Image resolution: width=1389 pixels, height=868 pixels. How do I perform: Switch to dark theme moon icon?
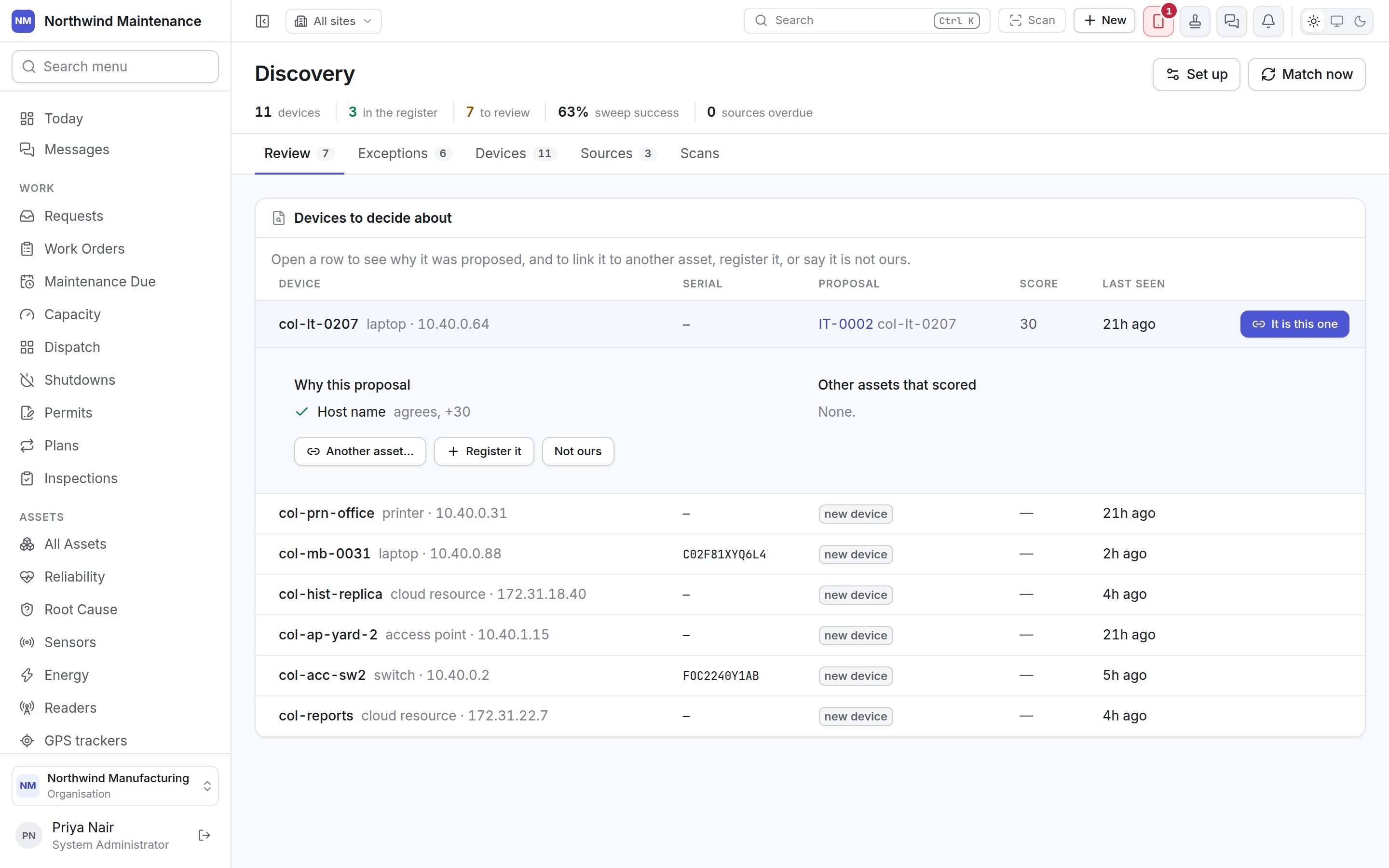[x=1360, y=21]
